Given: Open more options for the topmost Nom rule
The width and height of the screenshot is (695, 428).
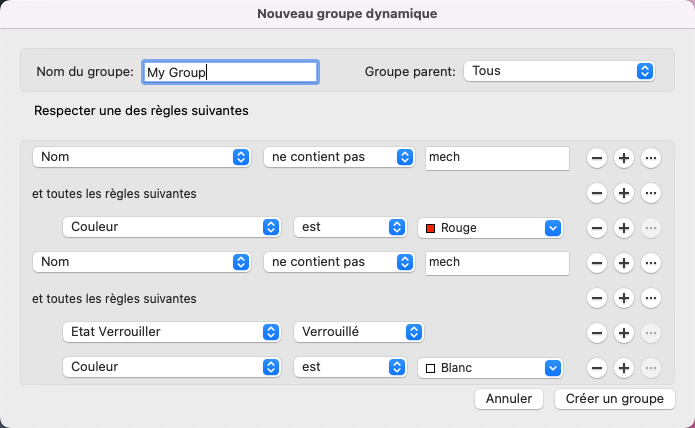Looking at the screenshot, I should coord(651,158).
